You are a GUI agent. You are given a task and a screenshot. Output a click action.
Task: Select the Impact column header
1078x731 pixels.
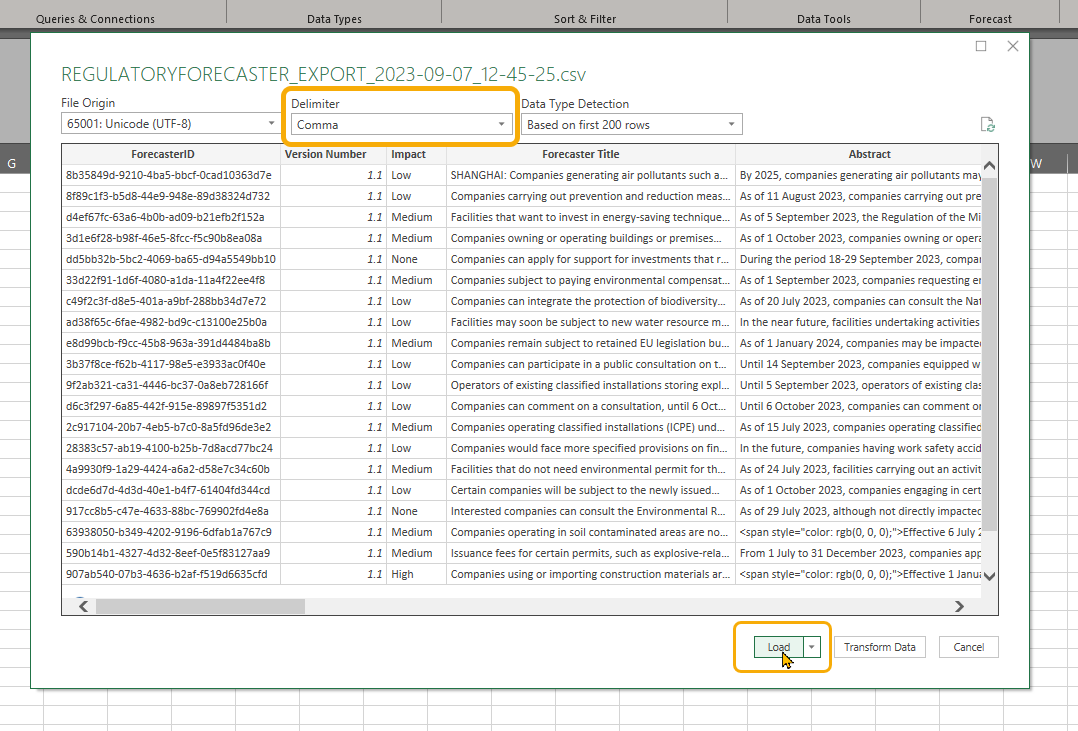[x=417, y=154]
